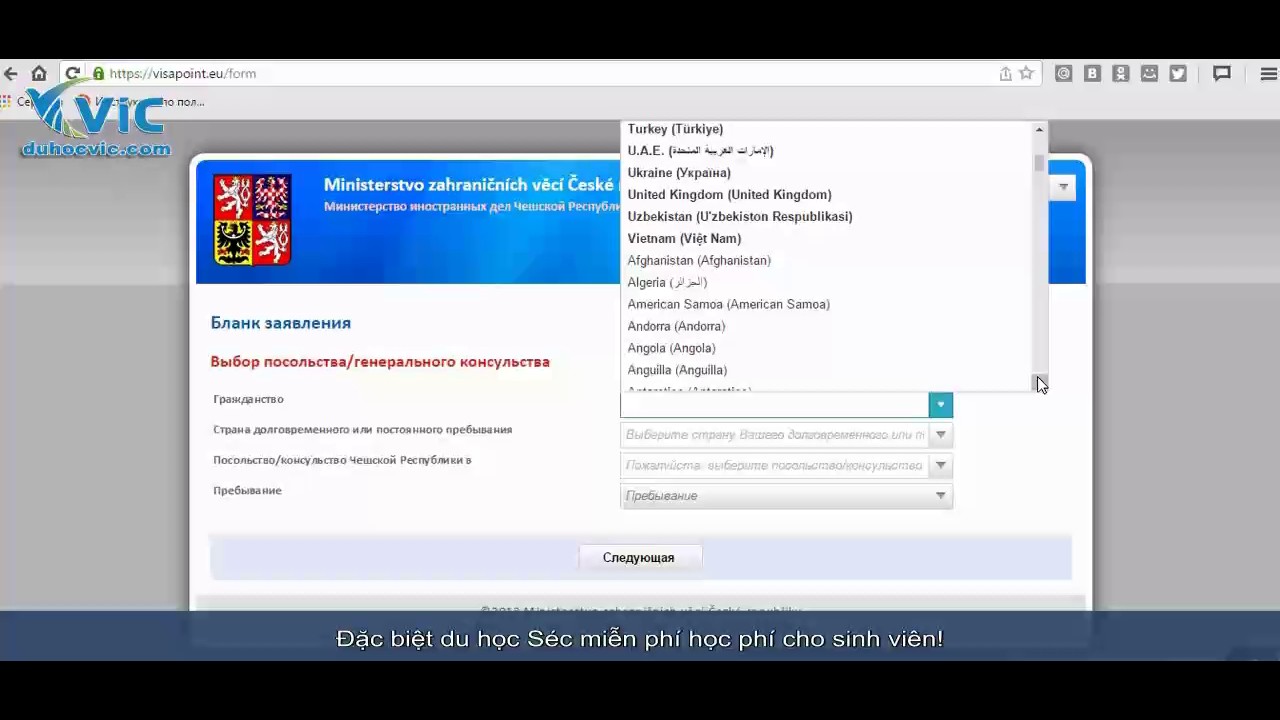
Task: Open the country of long-term residence dropdown
Action: coord(786,435)
